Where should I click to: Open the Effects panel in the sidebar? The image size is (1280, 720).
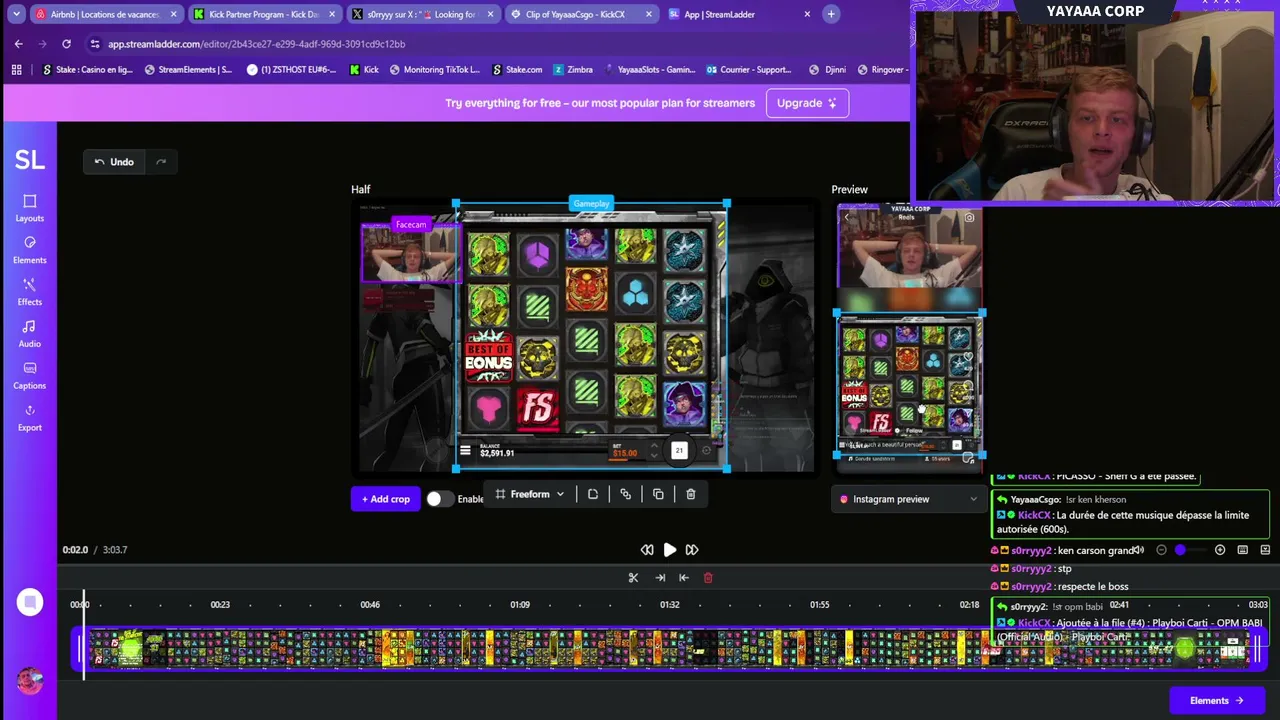pos(29,292)
